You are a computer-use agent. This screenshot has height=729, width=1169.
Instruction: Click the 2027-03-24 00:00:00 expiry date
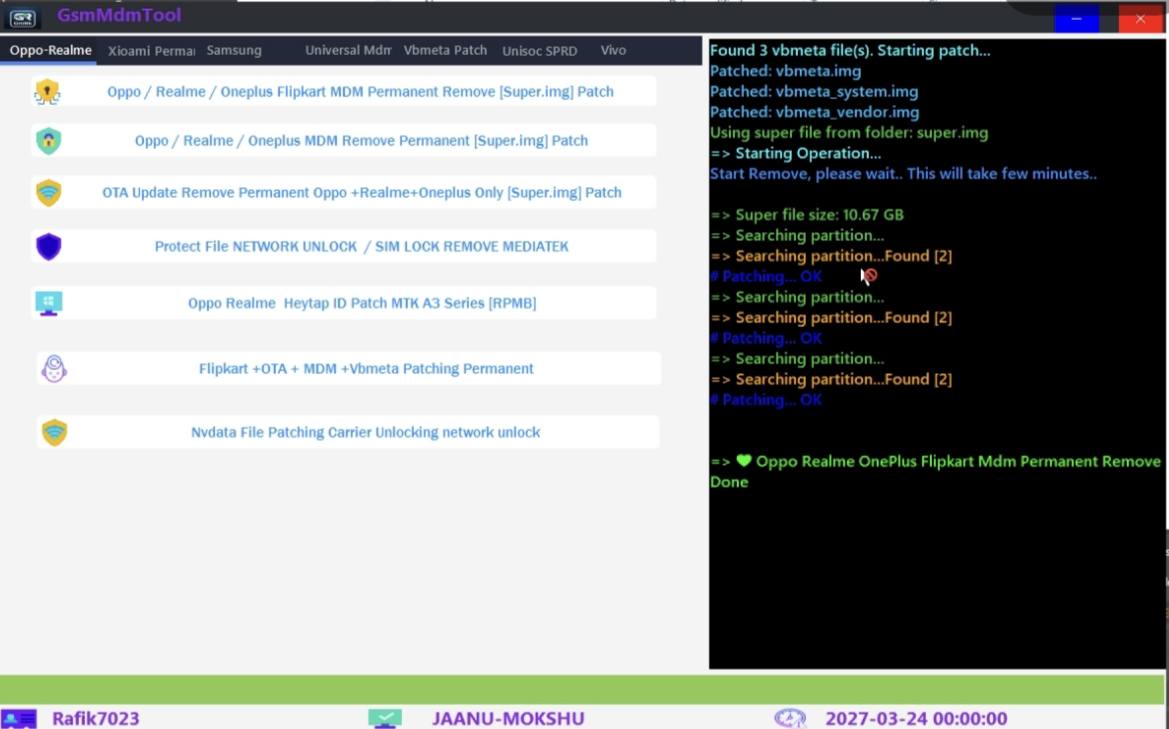pyautogui.click(x=916, y=719)
